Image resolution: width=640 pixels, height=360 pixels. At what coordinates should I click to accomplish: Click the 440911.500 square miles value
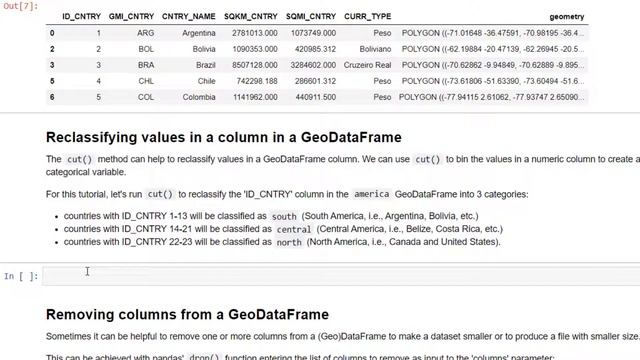(315, 97)
